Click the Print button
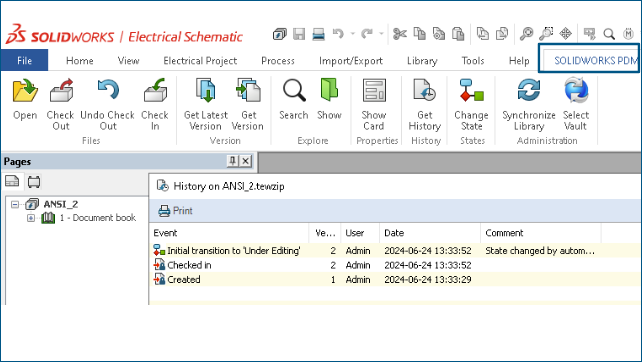This screenshot has width=642, height=362. [x=175, y=210]
